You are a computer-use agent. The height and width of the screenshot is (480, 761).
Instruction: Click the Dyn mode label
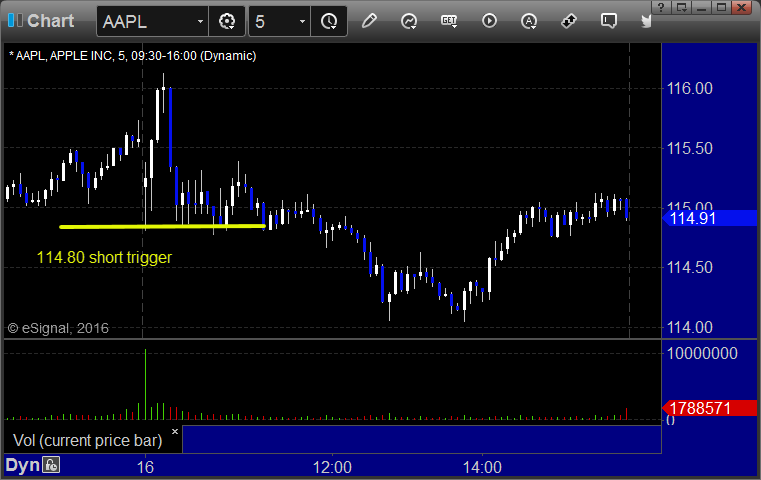(22, 465)
